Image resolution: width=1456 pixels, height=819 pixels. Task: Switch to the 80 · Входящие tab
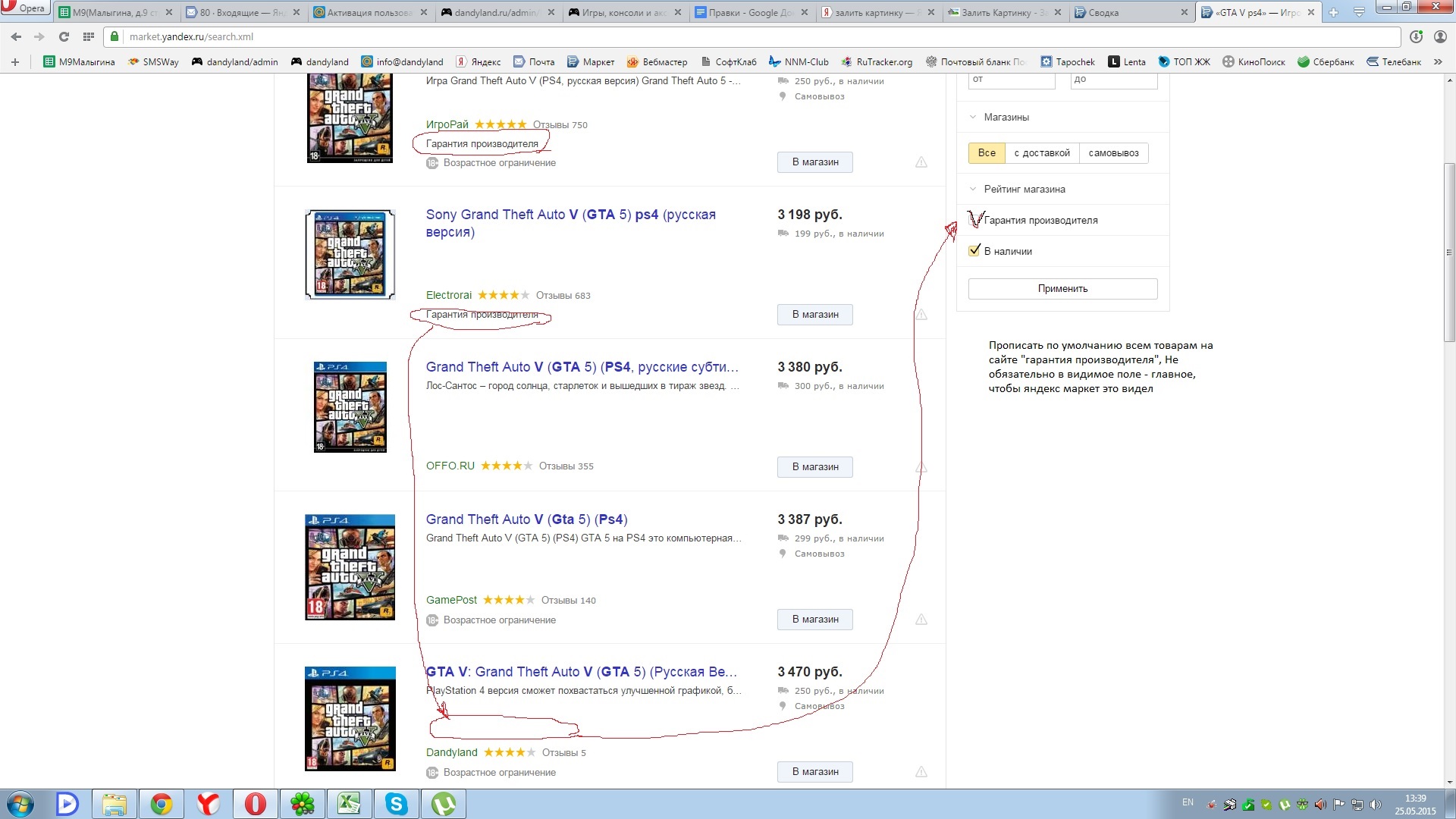pyautogui.click(x=243, y=12)
